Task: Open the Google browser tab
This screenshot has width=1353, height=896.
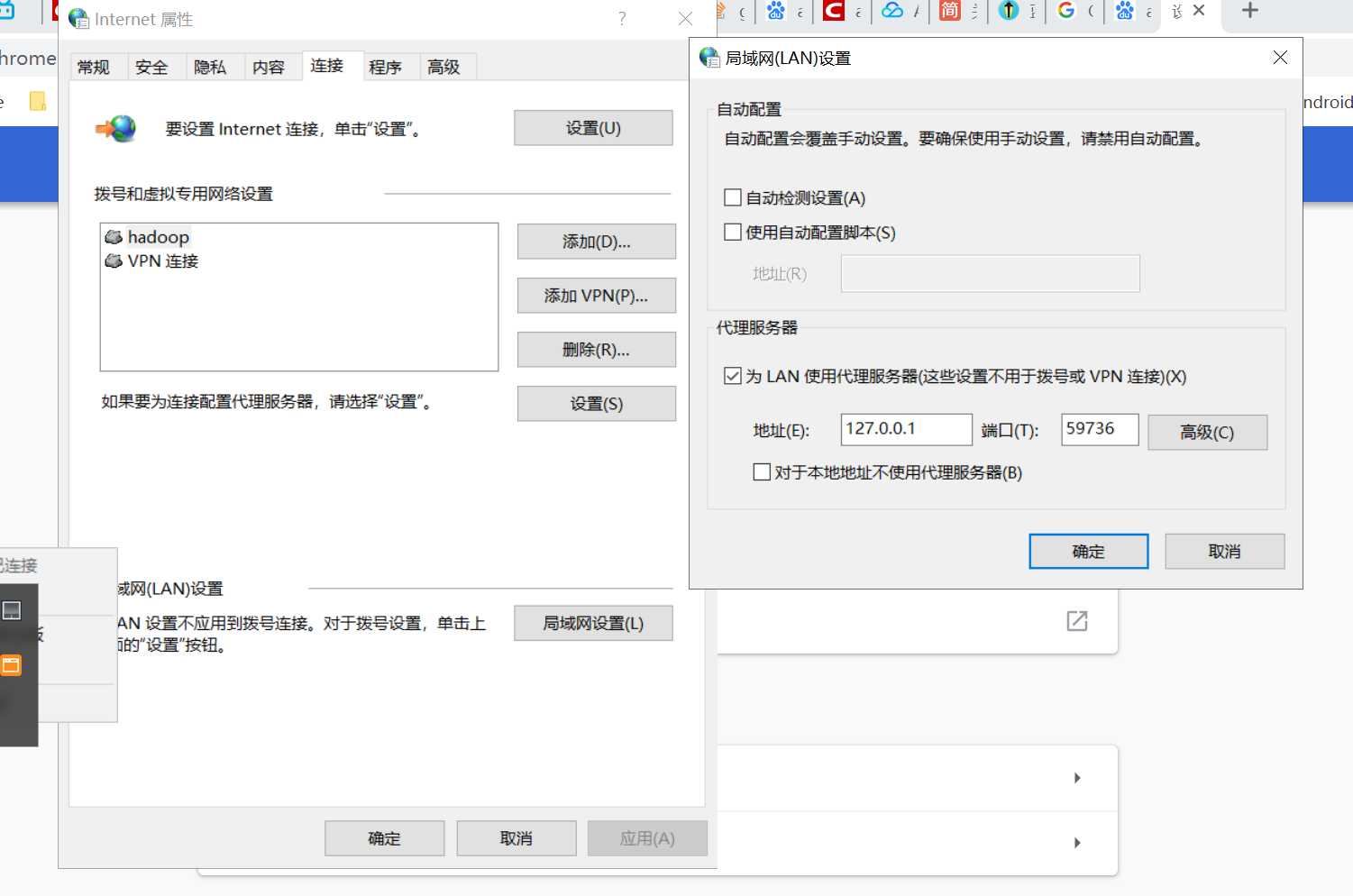Action: [x=1066, y=11]
